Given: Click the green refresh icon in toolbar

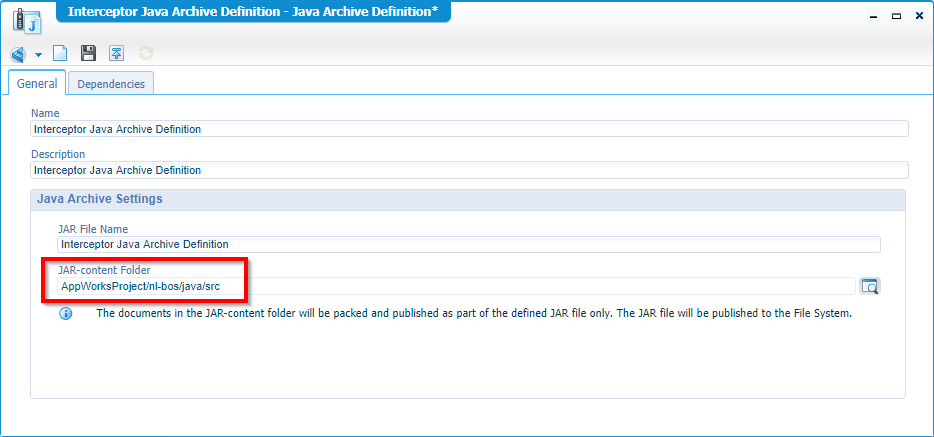Looking at the screenshot, I should pos(146,54).
